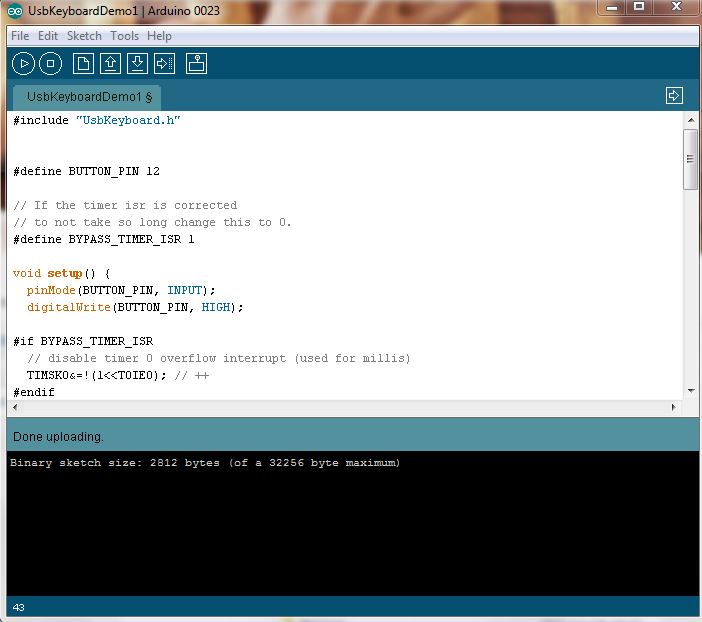The width and height of the screenshot is (702, 622).
Task: Click the Verify/Compile play button
Action: pyautogui.click(x=23, y=64)
